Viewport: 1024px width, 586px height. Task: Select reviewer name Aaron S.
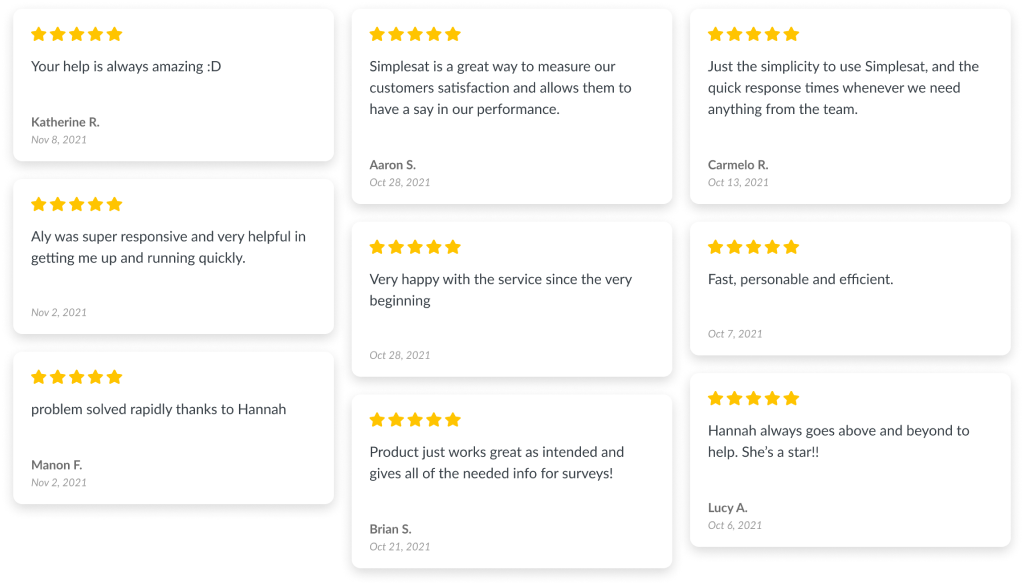click(x=392, y=165)
